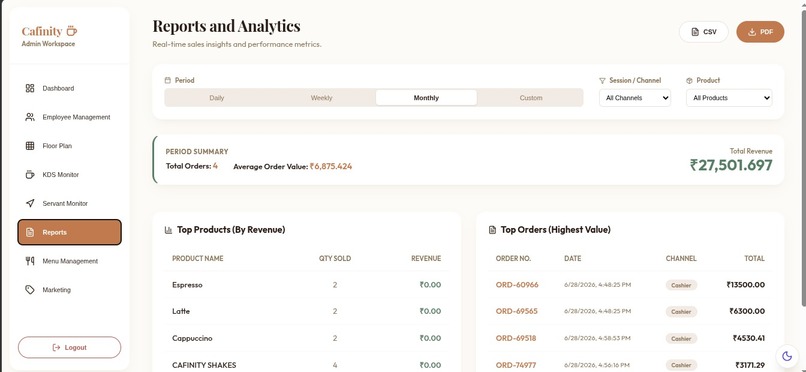Click the QTY SOLD column header
Viewport: 806px width, 372px height.
[335, 258]
